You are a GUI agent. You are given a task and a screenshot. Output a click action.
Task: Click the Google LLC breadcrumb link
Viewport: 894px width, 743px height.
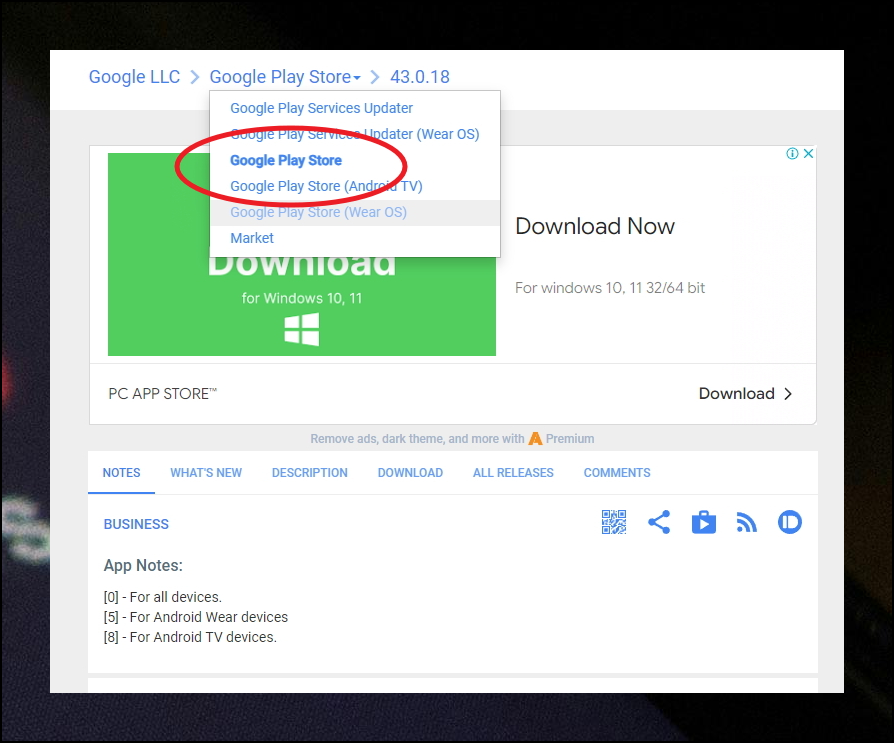click(134, 76)
